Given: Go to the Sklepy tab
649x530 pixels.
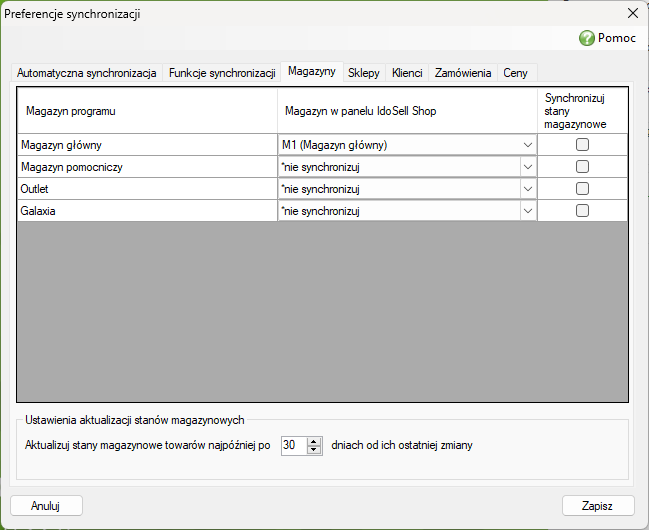Looking at the screenshot, I should (x=364, y=73).
